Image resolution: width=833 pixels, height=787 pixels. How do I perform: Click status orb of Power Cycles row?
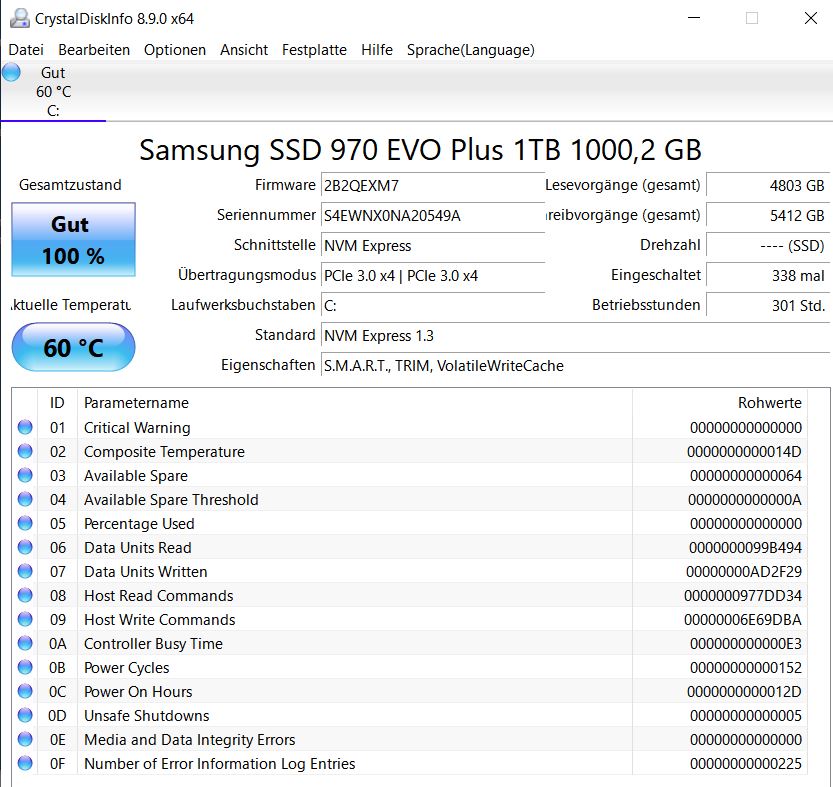(25, 667)
